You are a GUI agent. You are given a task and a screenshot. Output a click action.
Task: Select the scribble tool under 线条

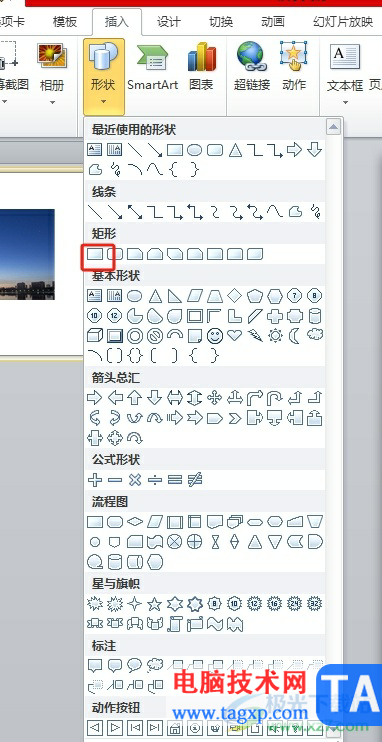(316, 212)
